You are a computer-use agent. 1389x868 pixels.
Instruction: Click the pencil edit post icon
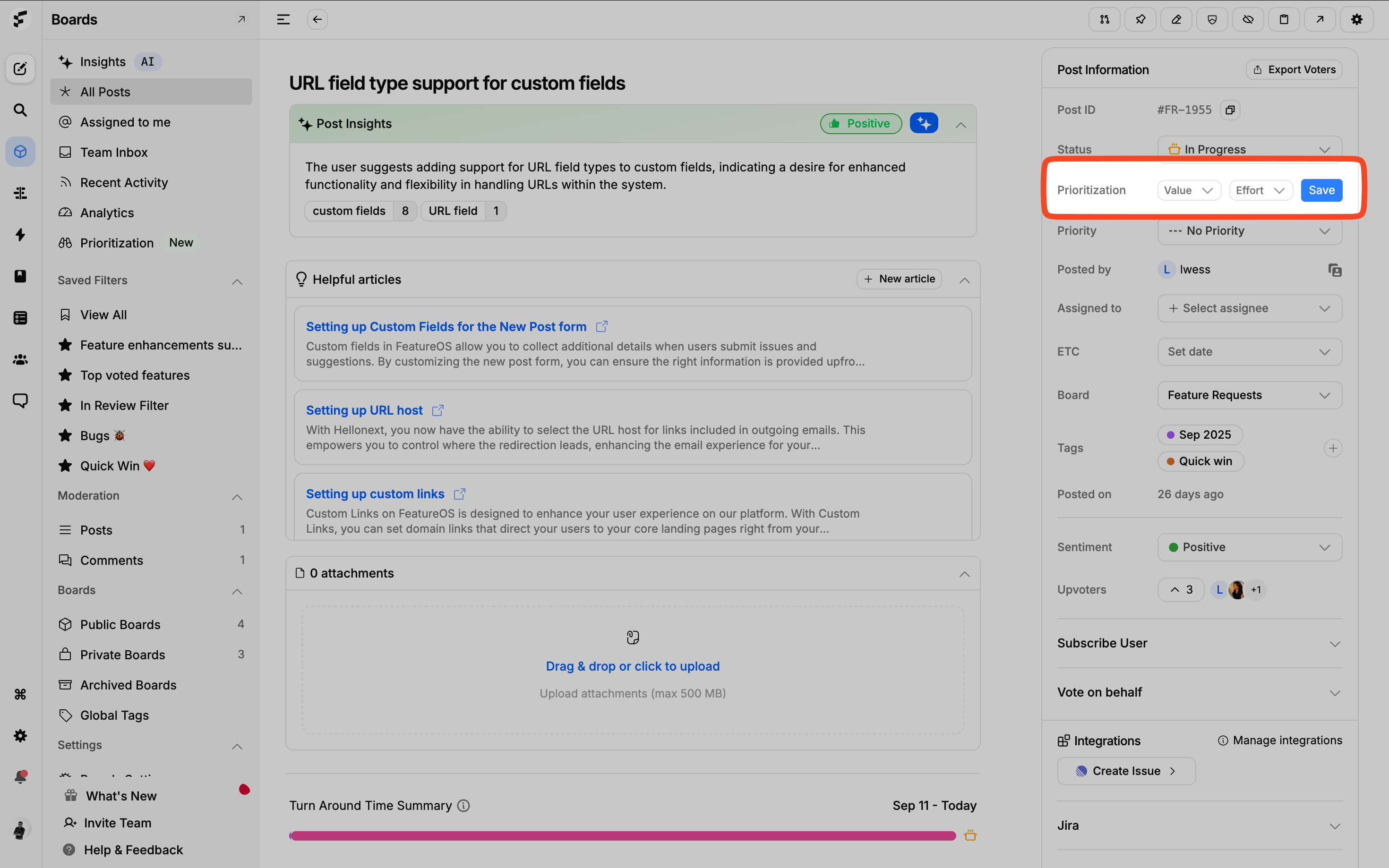point(1176,19)
